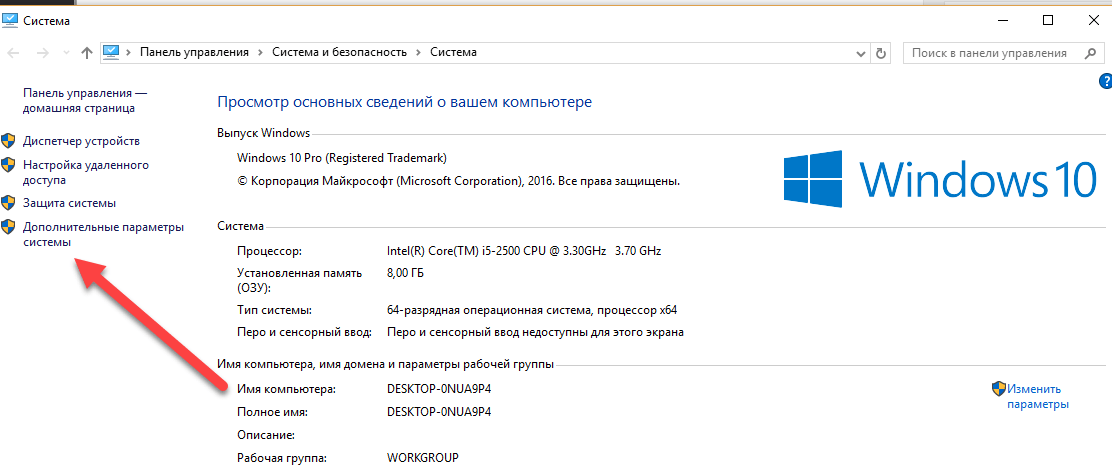Image resolution: width=1112 pixels, height=476 pixels.
Task: Click shield icon beside Дополнительные параметры системы
Action: coord(8,227)
